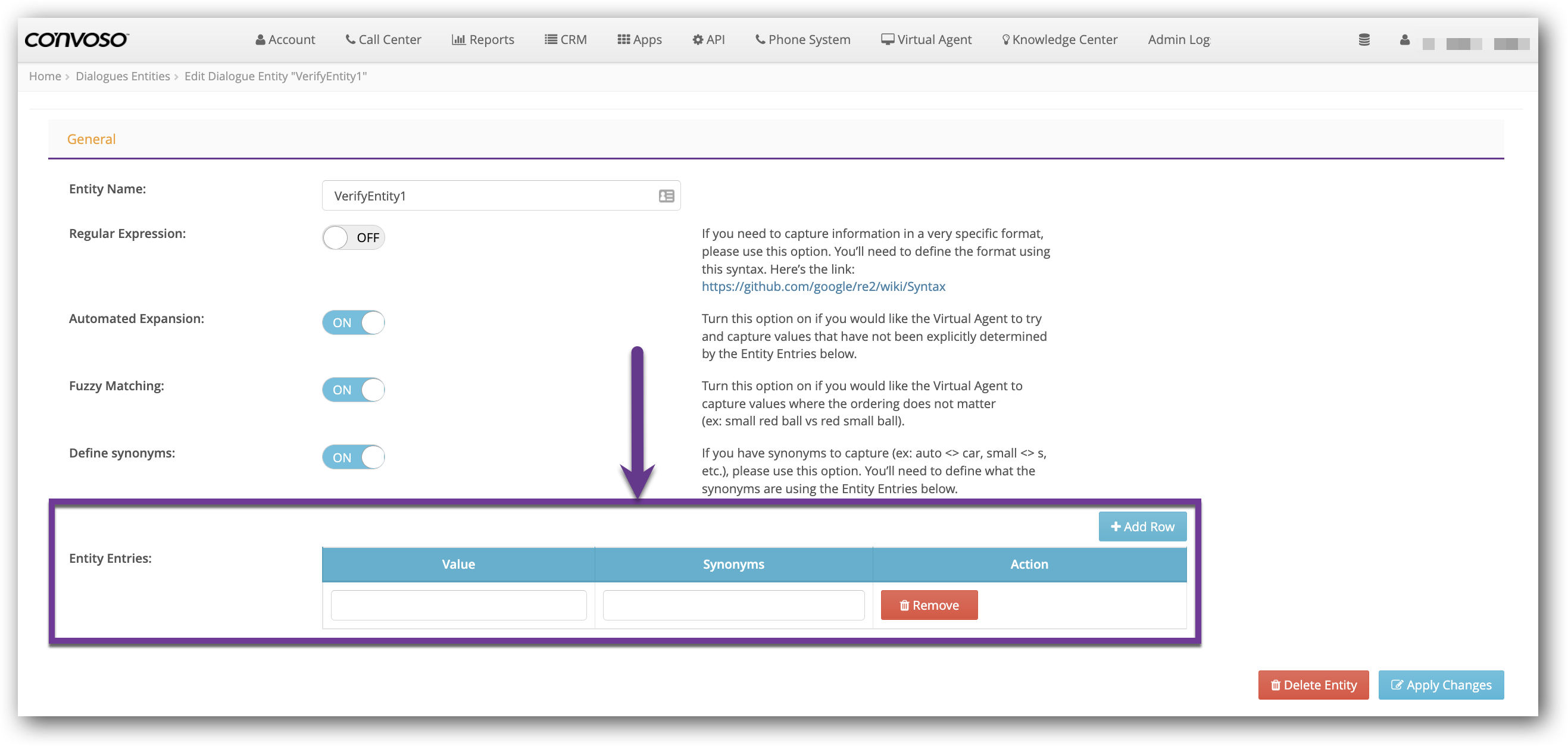Open the Phone System menu
Viewport: 1568px width, 746px height.
point(803,39)
